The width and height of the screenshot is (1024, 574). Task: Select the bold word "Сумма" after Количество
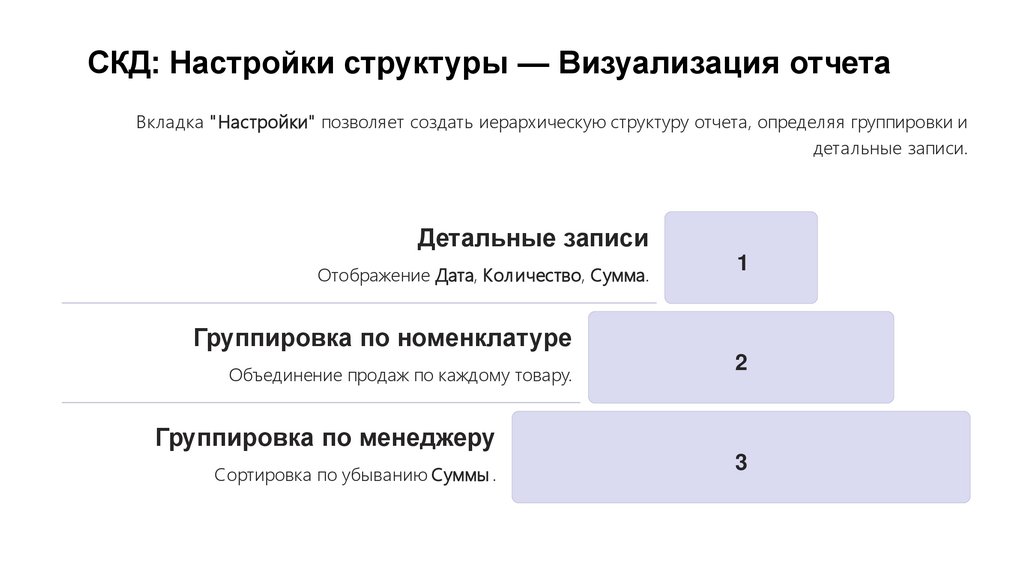coord(617,275)
